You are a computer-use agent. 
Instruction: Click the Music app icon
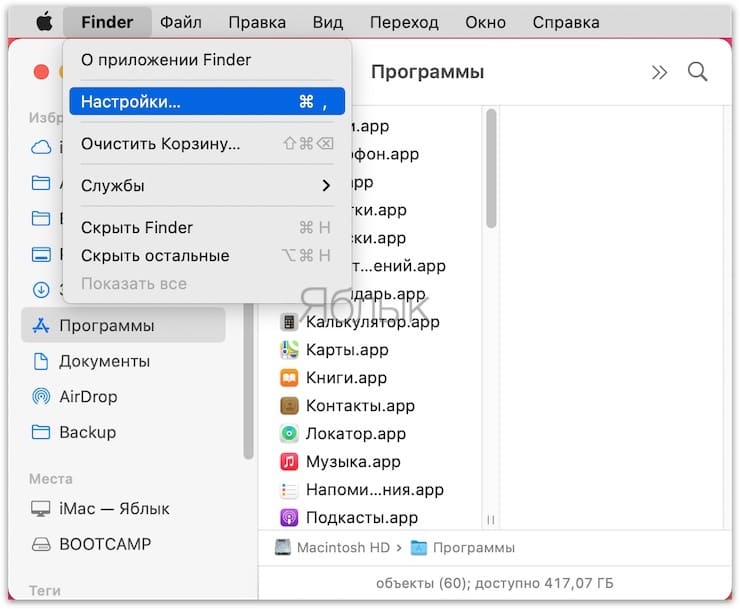click(x=289, y=461)
